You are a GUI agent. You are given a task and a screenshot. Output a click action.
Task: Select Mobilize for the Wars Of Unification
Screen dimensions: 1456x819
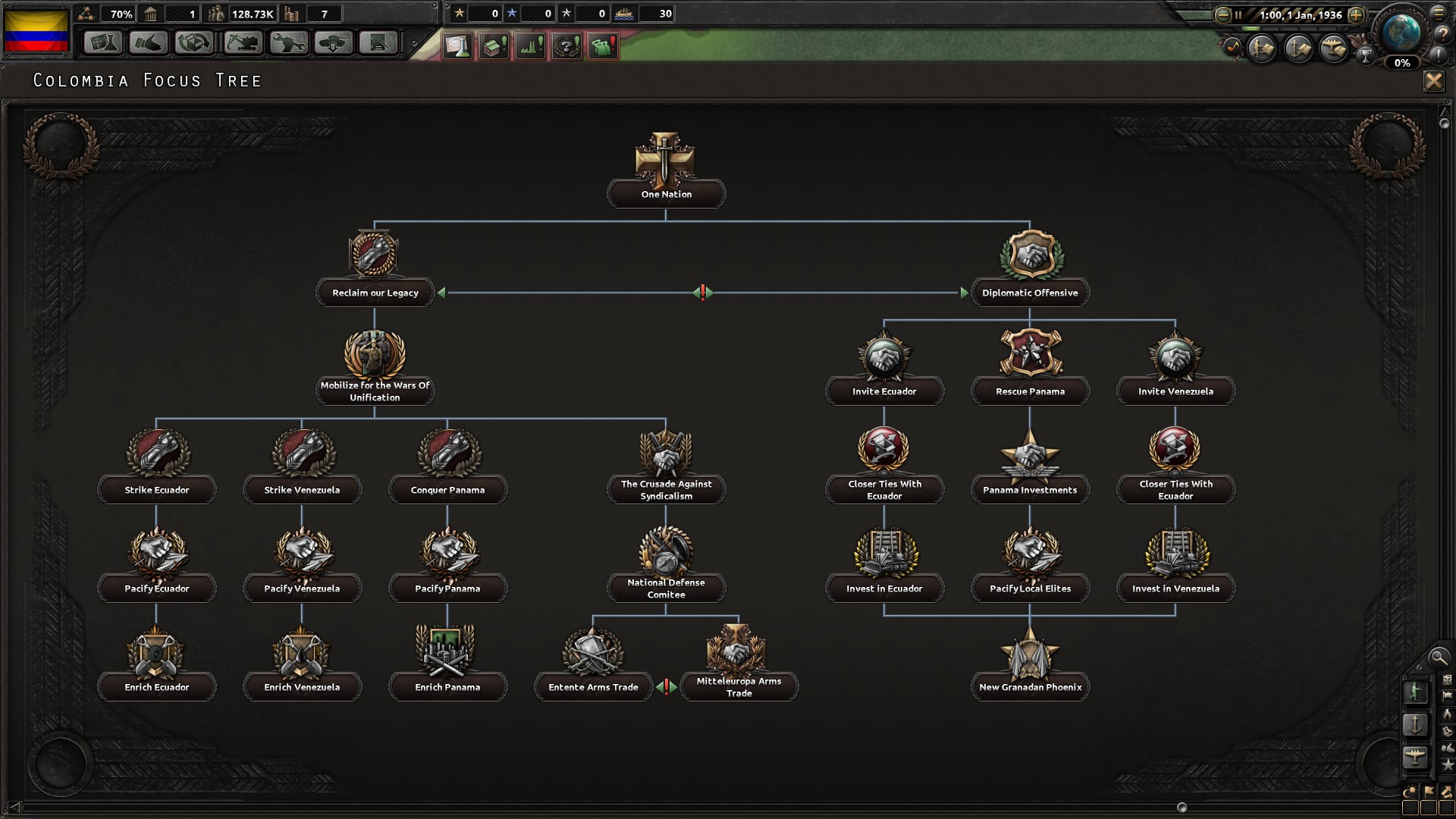tap(375, 369)
